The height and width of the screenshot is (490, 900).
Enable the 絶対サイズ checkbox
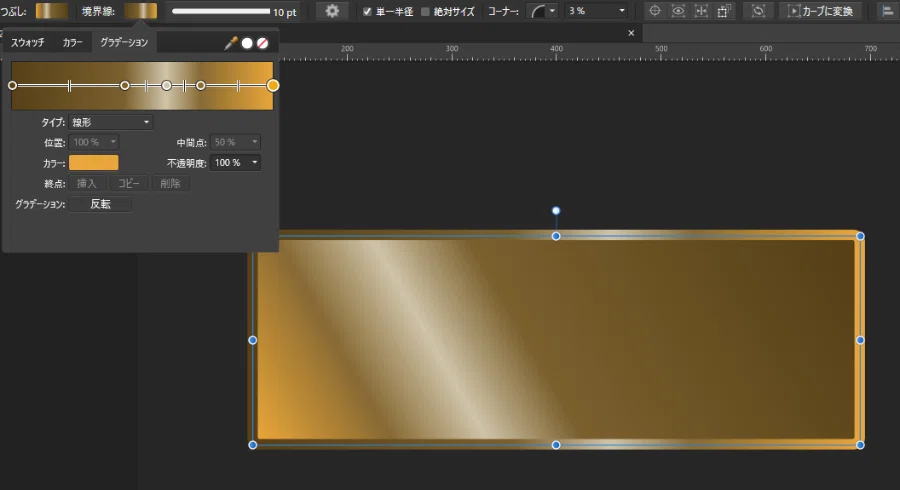[425, 11]
